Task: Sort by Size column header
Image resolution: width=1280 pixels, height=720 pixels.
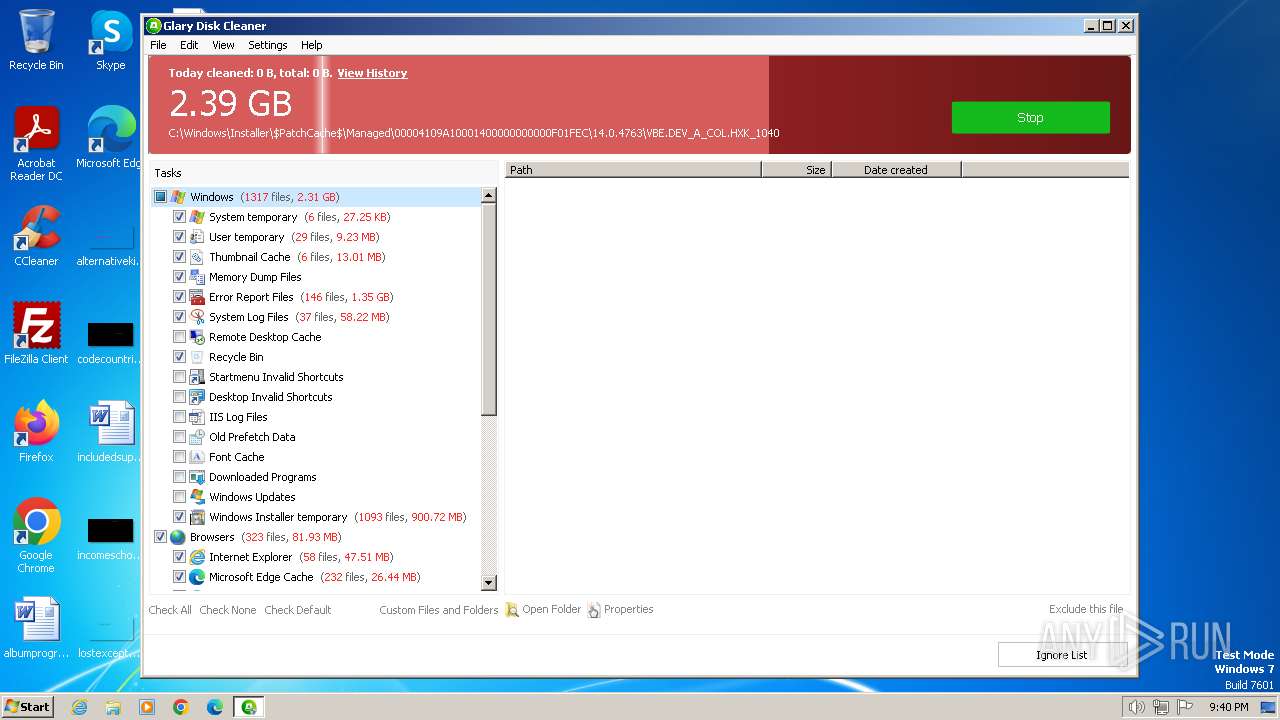Action: (797, 170)
